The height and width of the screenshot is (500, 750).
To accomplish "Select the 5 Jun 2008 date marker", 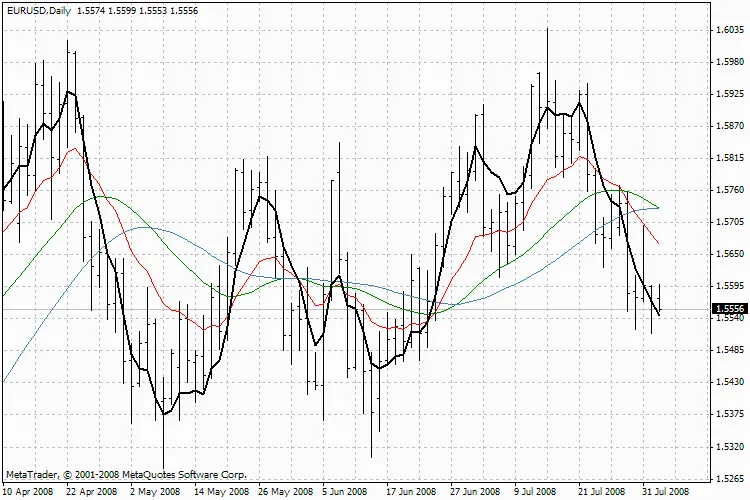I will click(x=346, y=492).
